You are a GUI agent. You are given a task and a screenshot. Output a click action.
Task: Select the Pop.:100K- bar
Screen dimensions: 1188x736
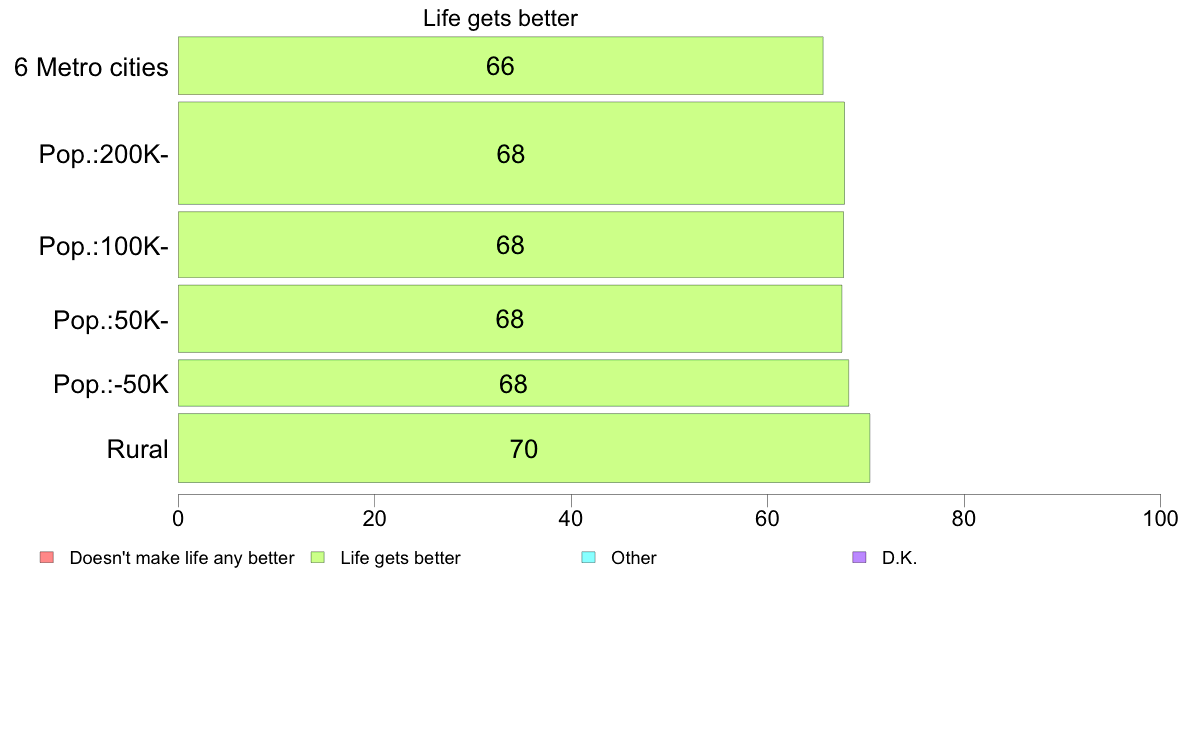(511, 245)
